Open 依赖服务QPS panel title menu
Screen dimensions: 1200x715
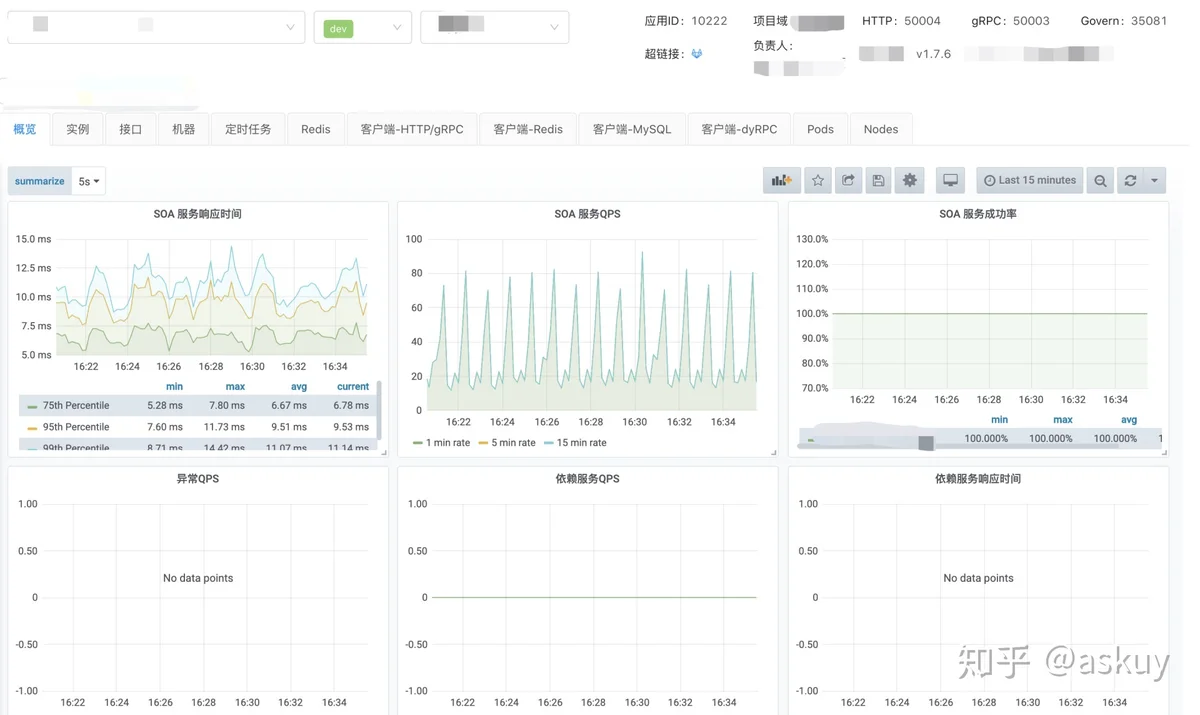pos(587,479)
